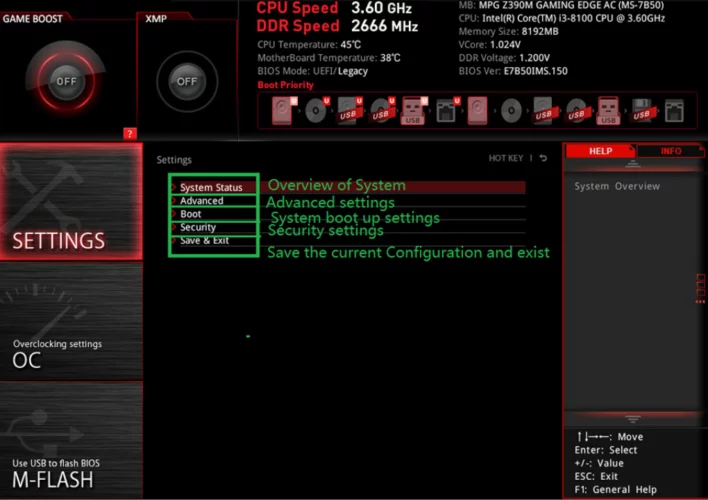Click the arrow keys 'Move' hint
Screen dimensions: 708x500
click(610, 437)
